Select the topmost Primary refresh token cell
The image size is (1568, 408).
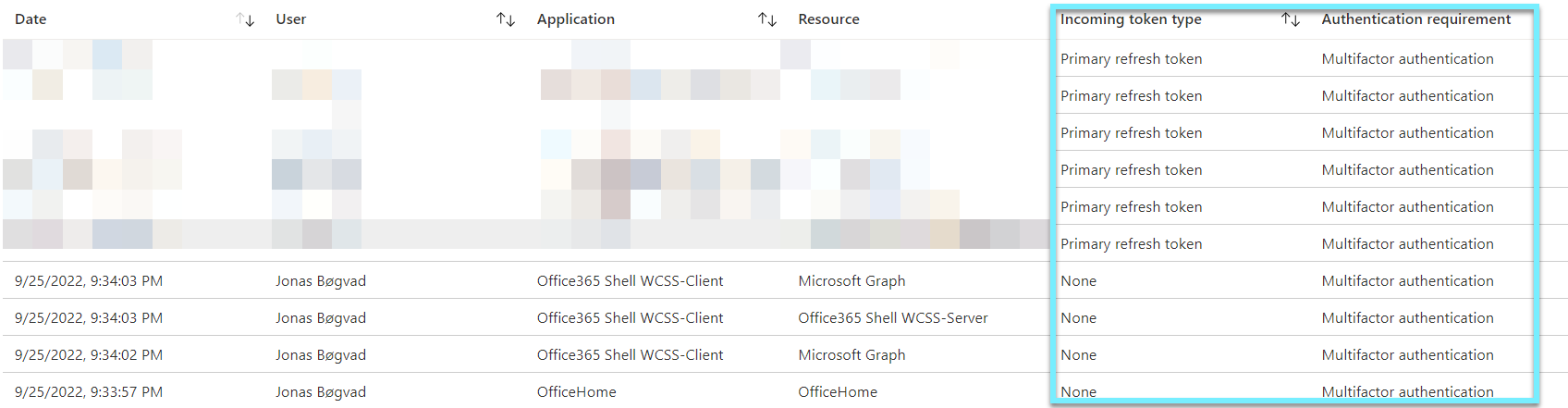[x=1131, y=59]
